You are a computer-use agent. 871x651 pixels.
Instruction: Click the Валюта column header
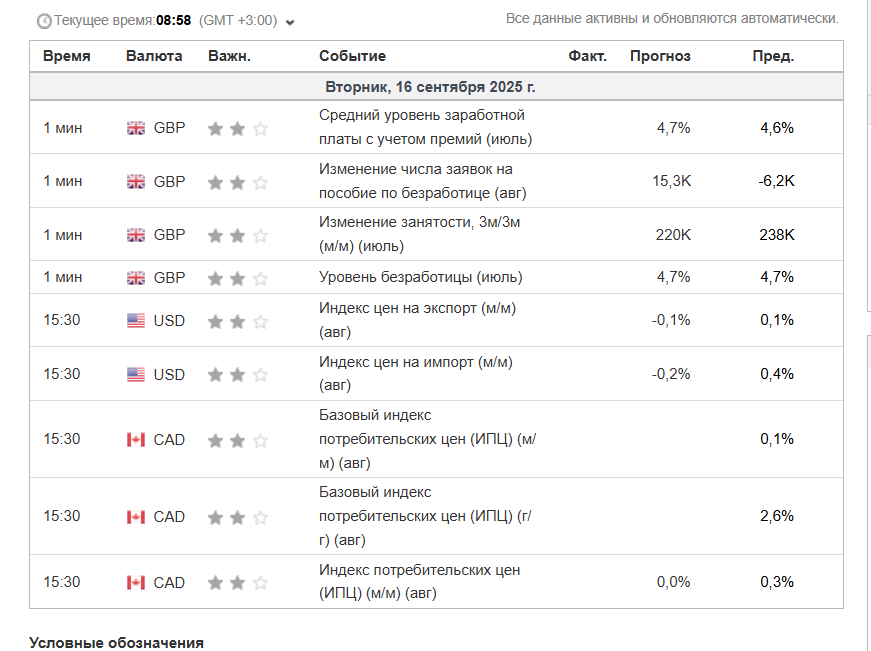[154, 56]
